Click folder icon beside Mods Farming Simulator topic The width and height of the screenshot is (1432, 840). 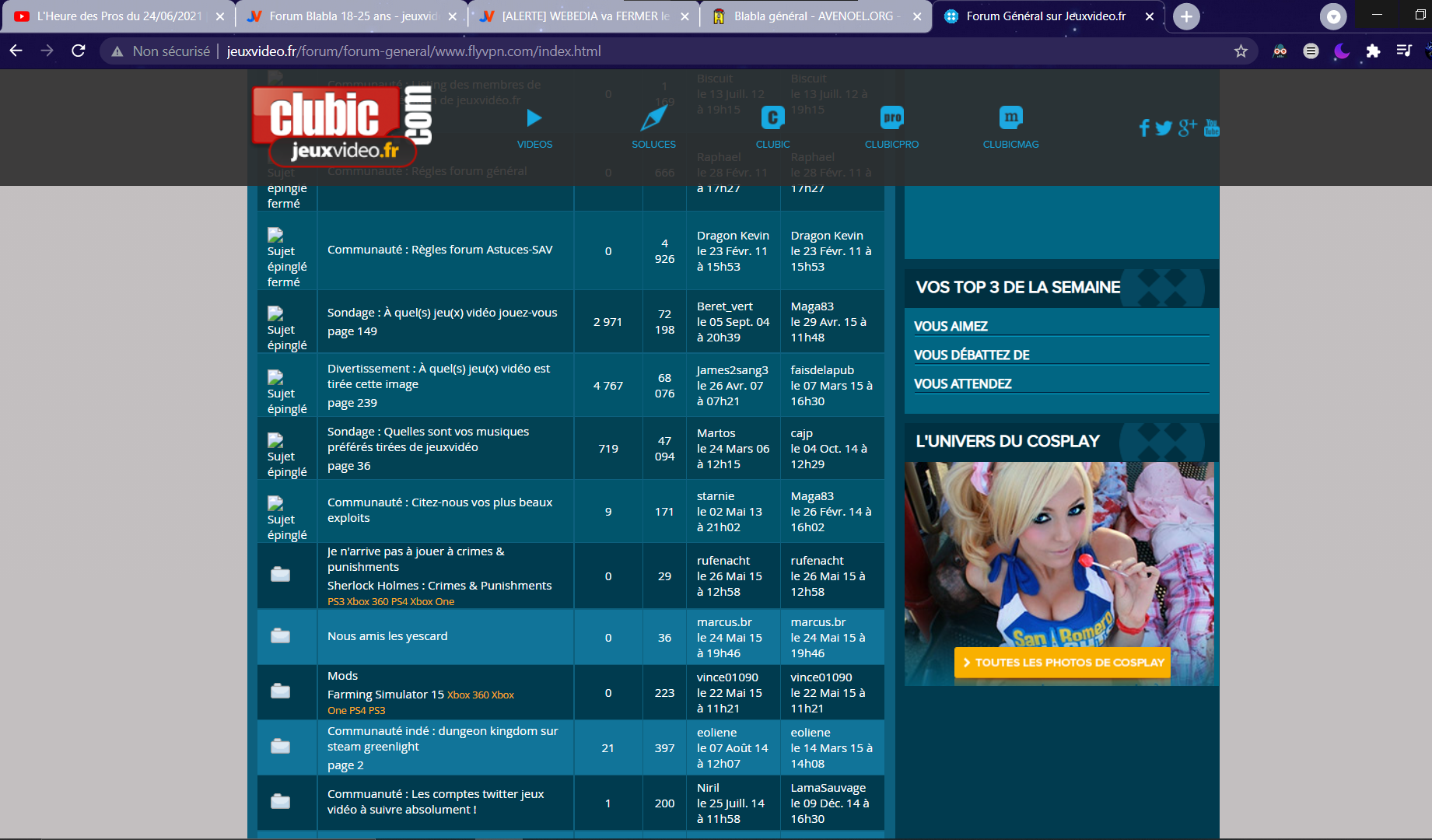click(280, 691)
